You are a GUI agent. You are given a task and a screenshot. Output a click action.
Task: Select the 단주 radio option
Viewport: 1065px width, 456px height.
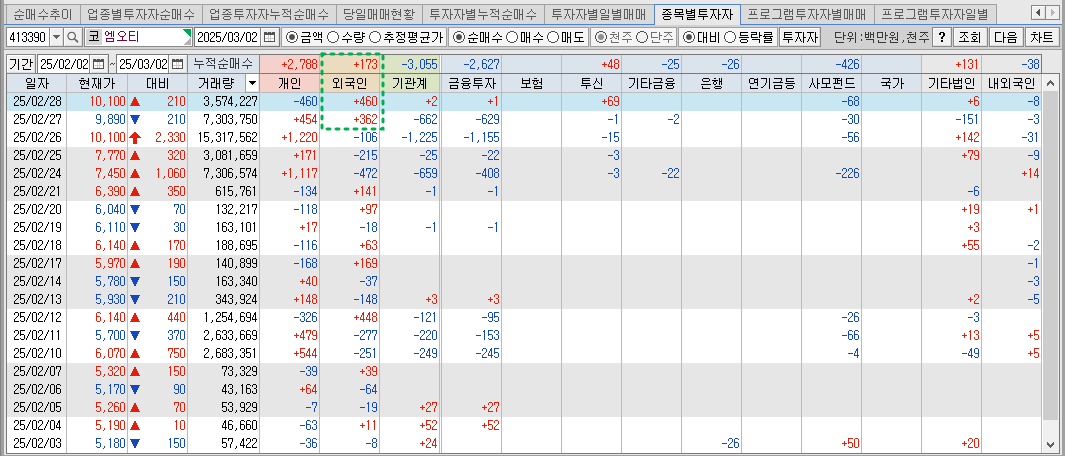coord(641,37)
